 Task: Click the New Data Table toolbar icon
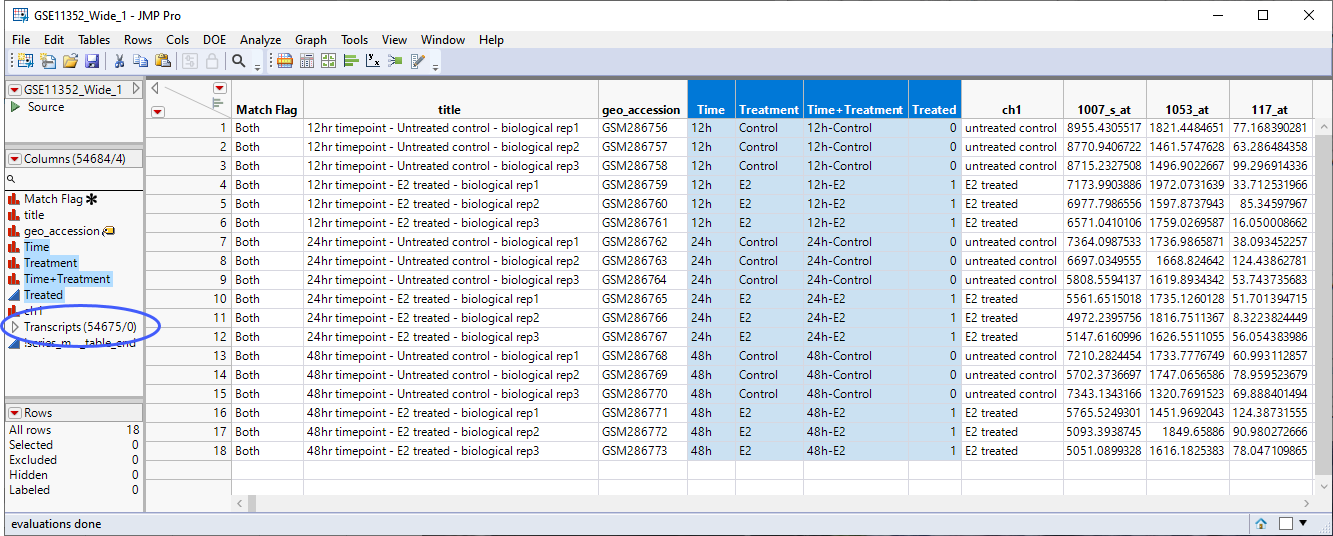24,61
